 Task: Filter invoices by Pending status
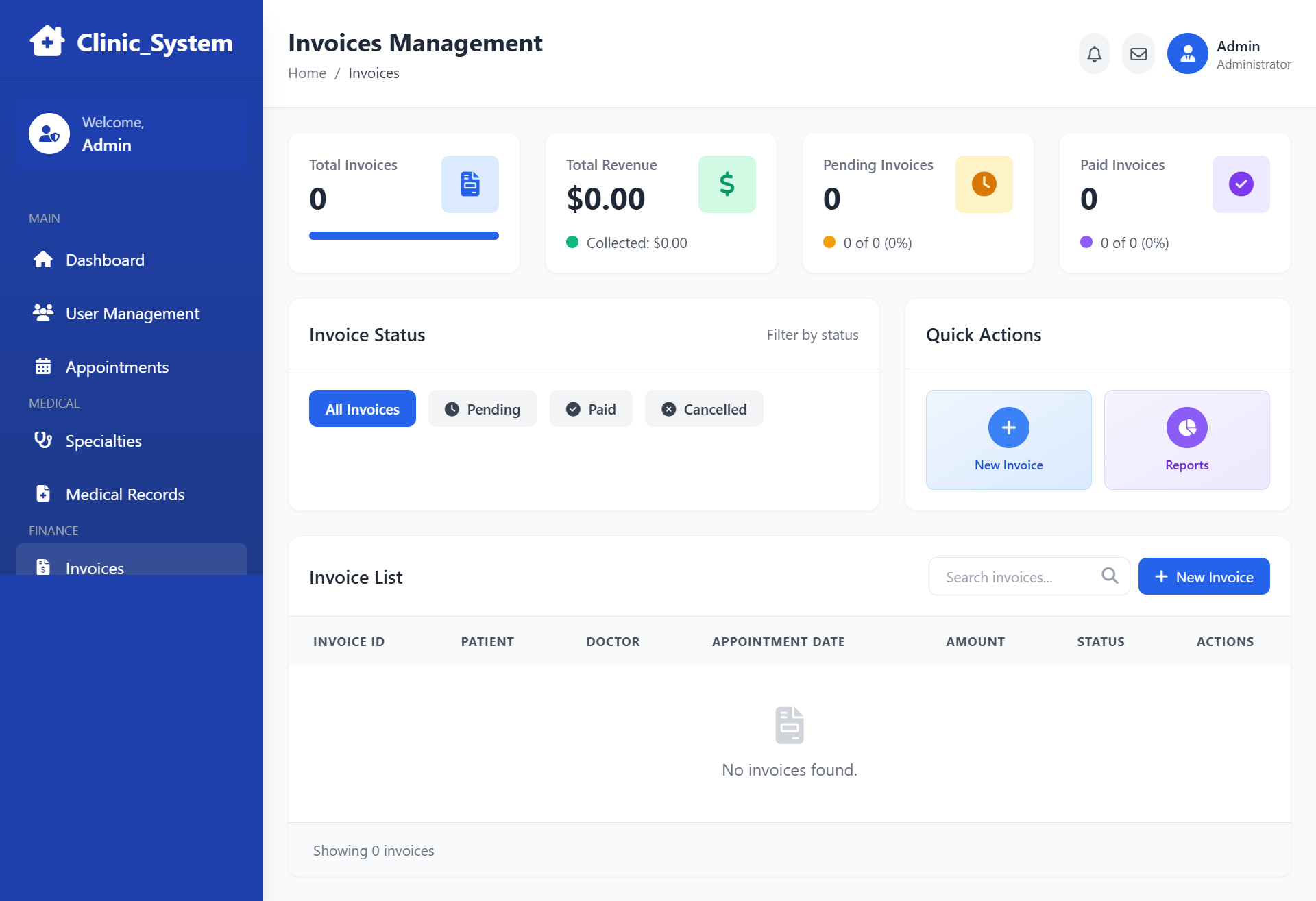coord(483,409)
